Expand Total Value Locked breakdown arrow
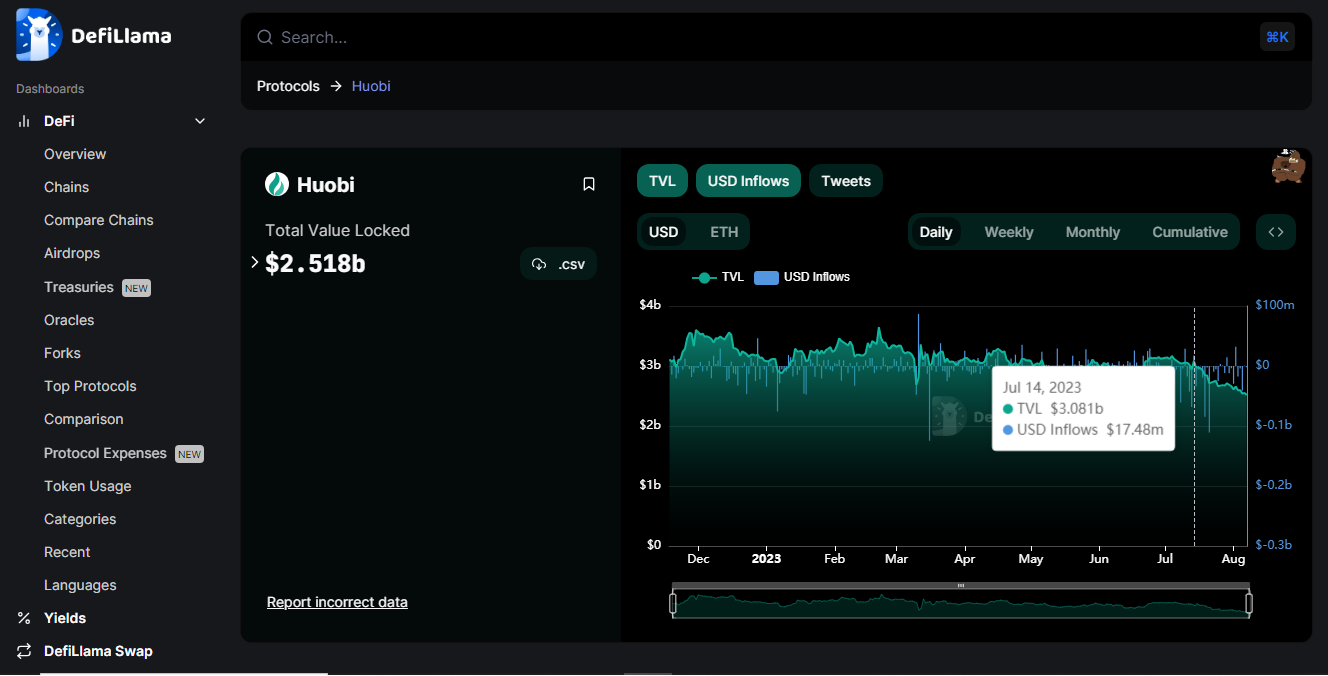This screenshot has width=1328, height=676. click(x=255, y=262)
